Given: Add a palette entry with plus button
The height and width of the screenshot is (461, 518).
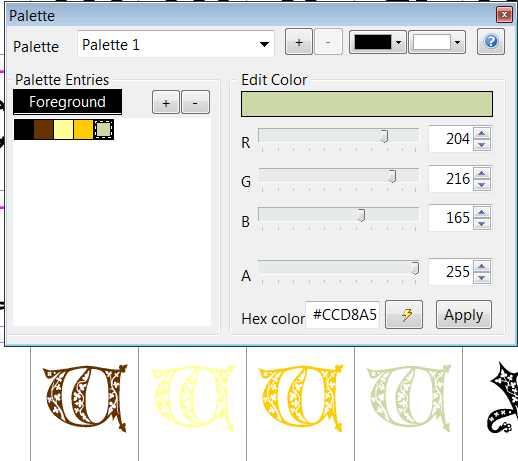Looking at the screenshot, I should [x=166, y=102].
